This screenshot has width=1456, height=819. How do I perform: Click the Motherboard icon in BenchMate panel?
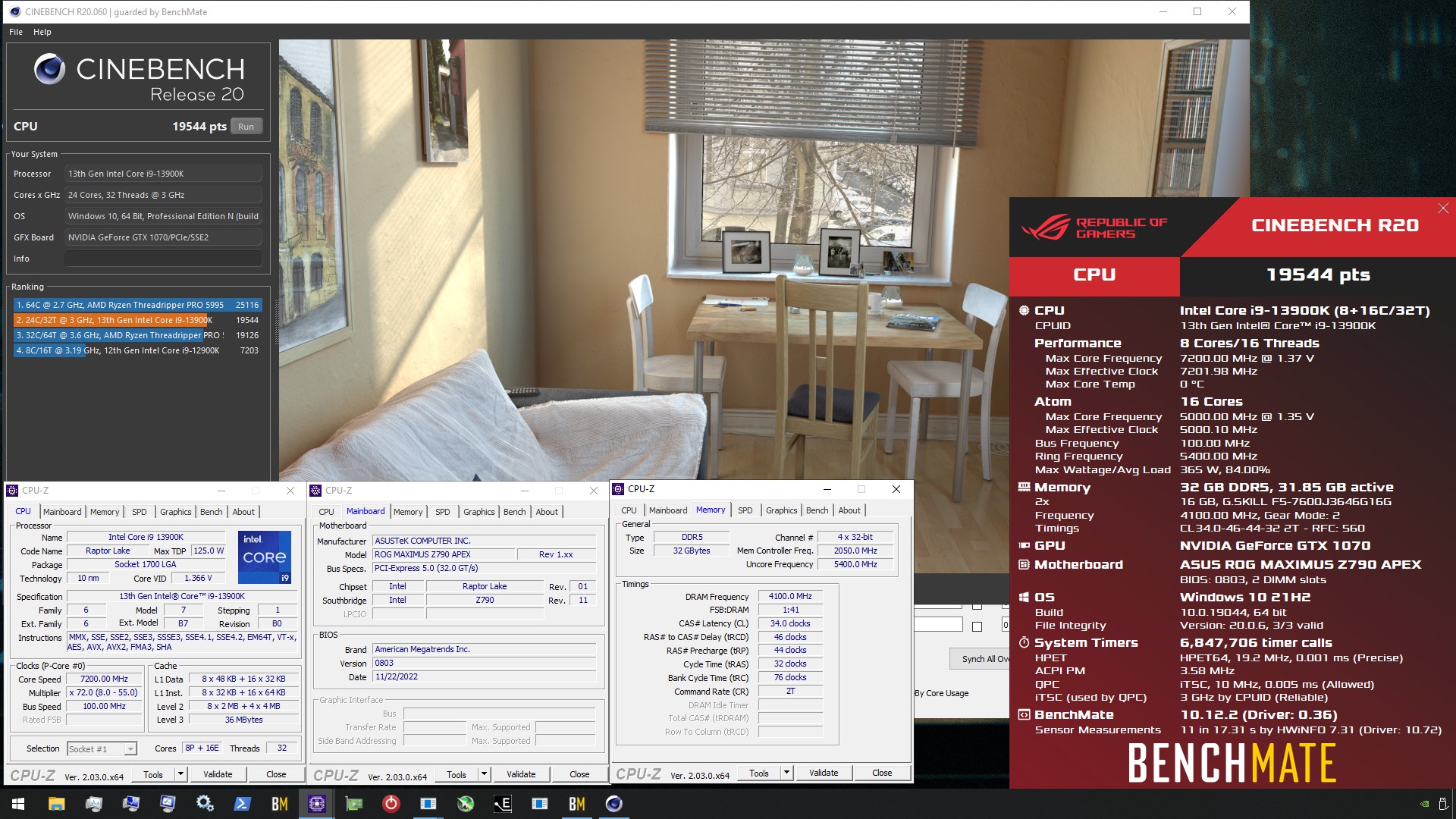[1024, 565]
